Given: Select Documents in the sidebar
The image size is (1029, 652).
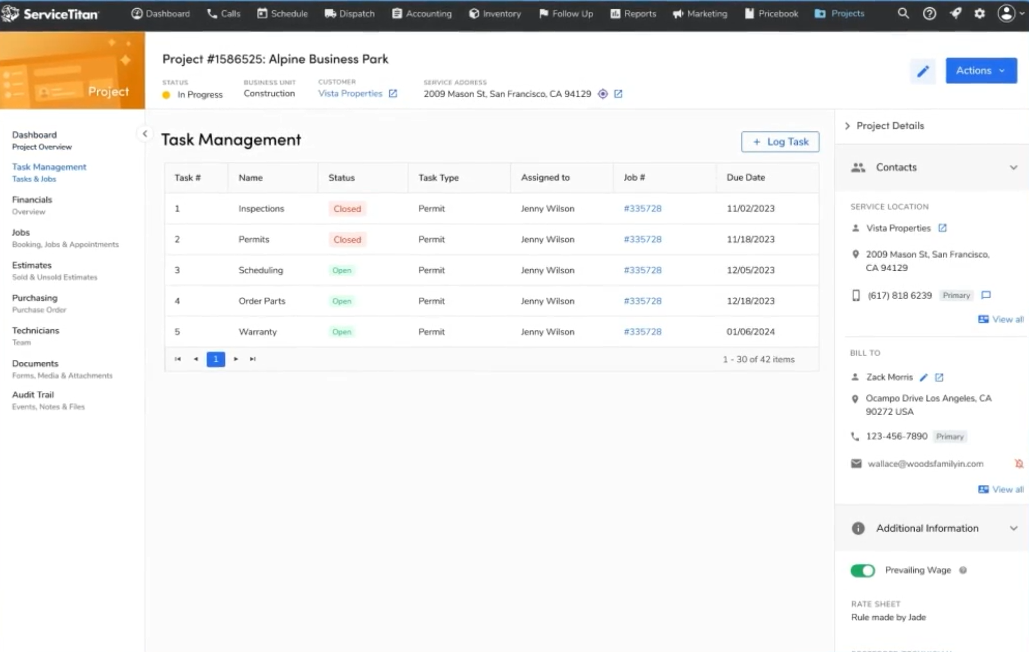Looking at the screenshot, I should pyautogui.click(x=62, y=369).
